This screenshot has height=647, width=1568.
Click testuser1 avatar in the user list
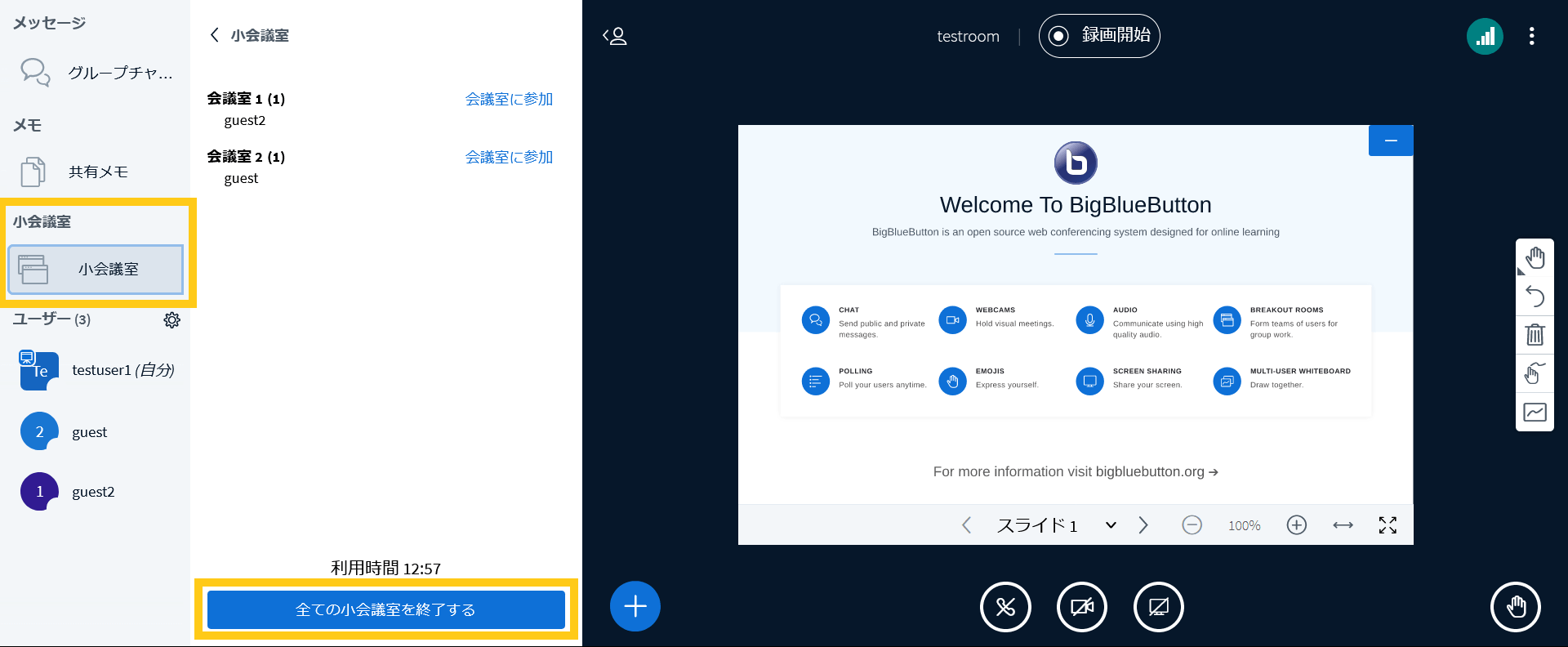pyautogui.click(x=39, y=371)
